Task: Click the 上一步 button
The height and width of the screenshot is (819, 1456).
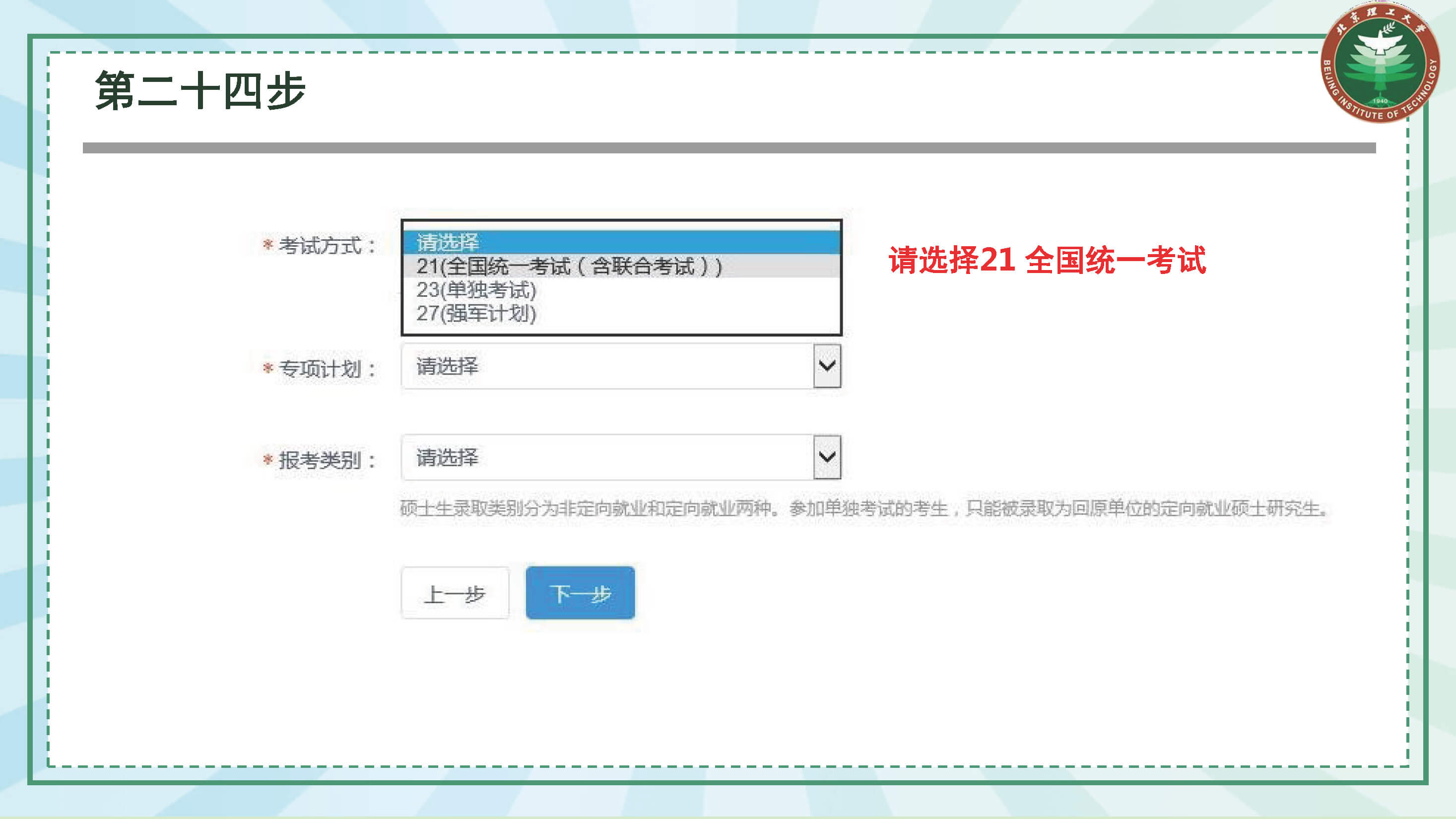Action: pyautogui.click(x=455, y=594)
